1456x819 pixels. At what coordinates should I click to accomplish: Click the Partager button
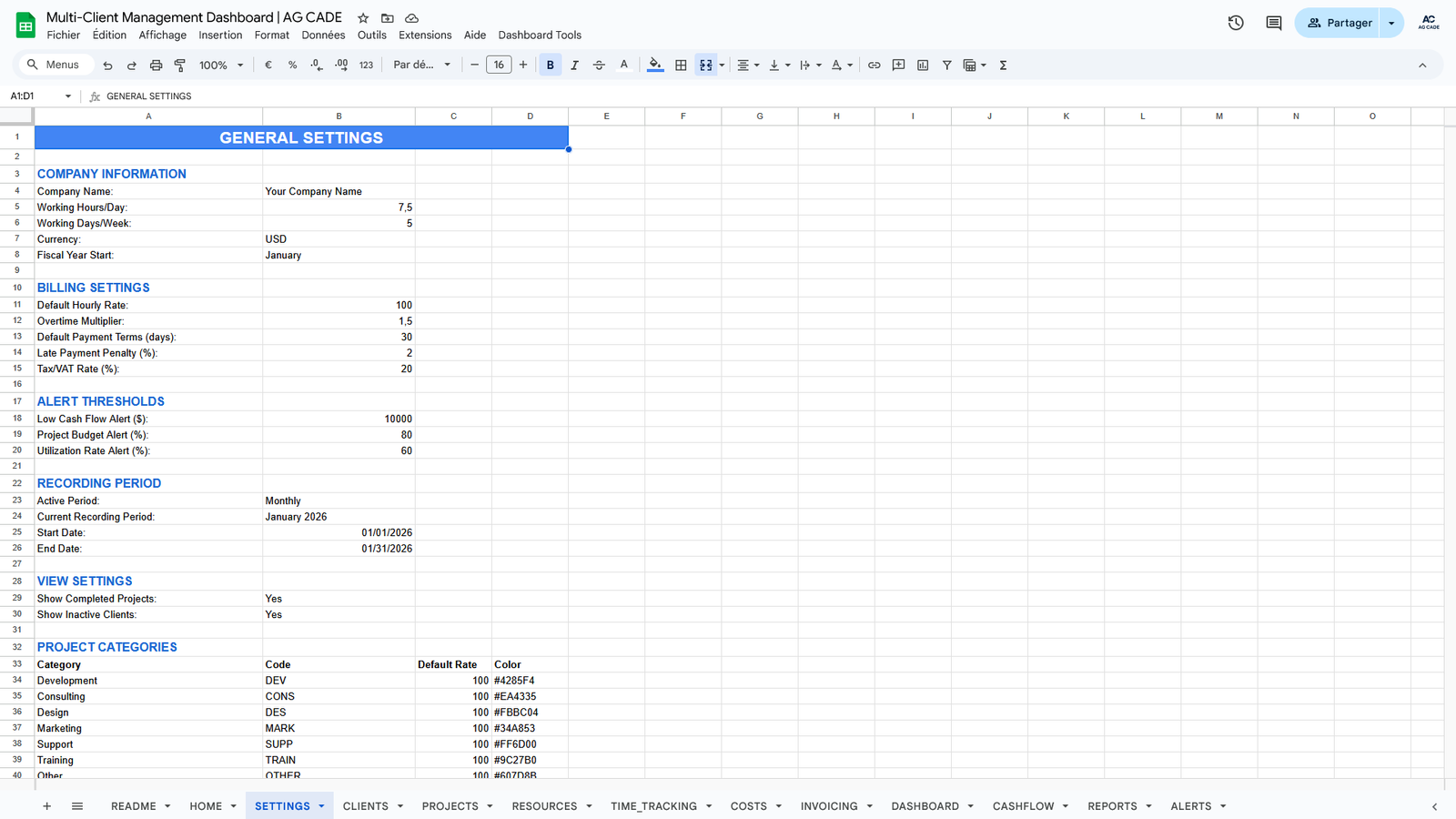click(x=1339, y=23)
